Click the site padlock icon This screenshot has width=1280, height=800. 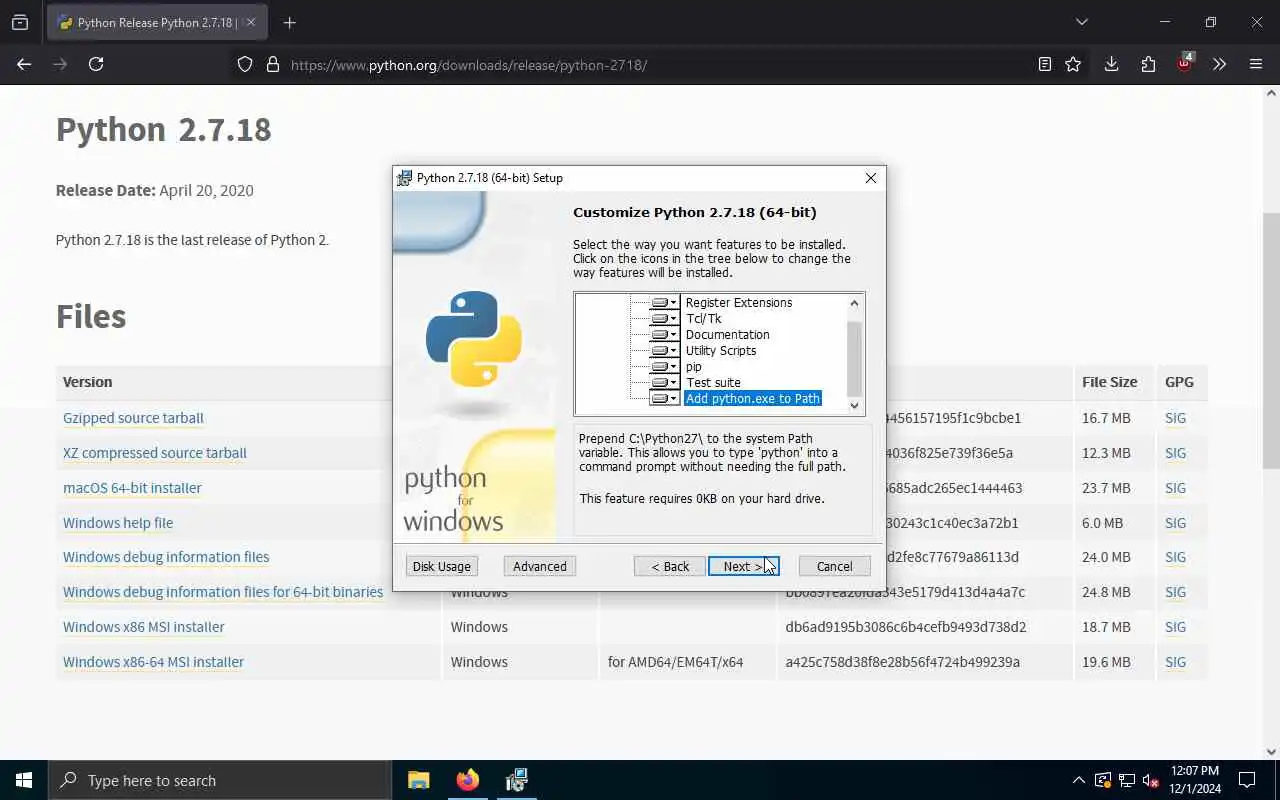(272, 64)
